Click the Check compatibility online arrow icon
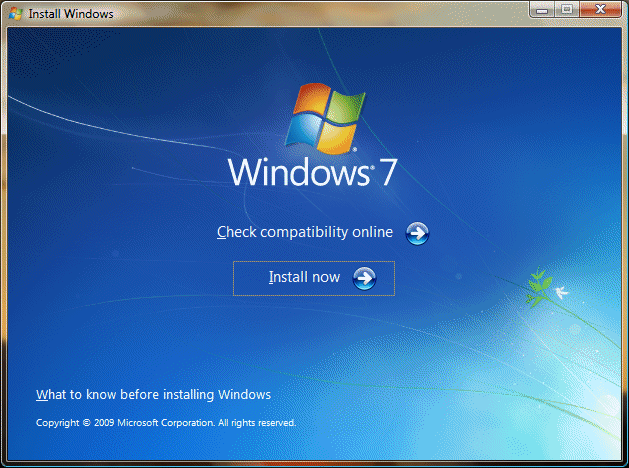 click(x=417, y=233)
